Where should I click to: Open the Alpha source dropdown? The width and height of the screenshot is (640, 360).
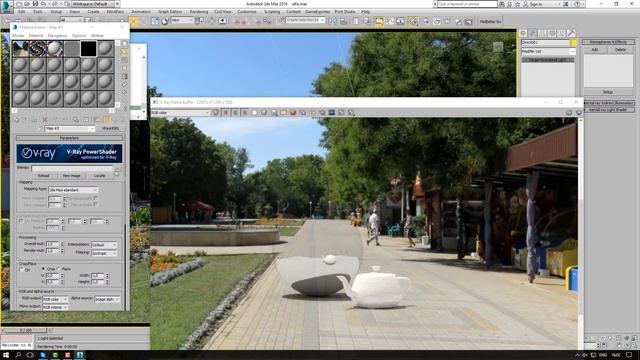pyautogui.click(x=107, y=299)
